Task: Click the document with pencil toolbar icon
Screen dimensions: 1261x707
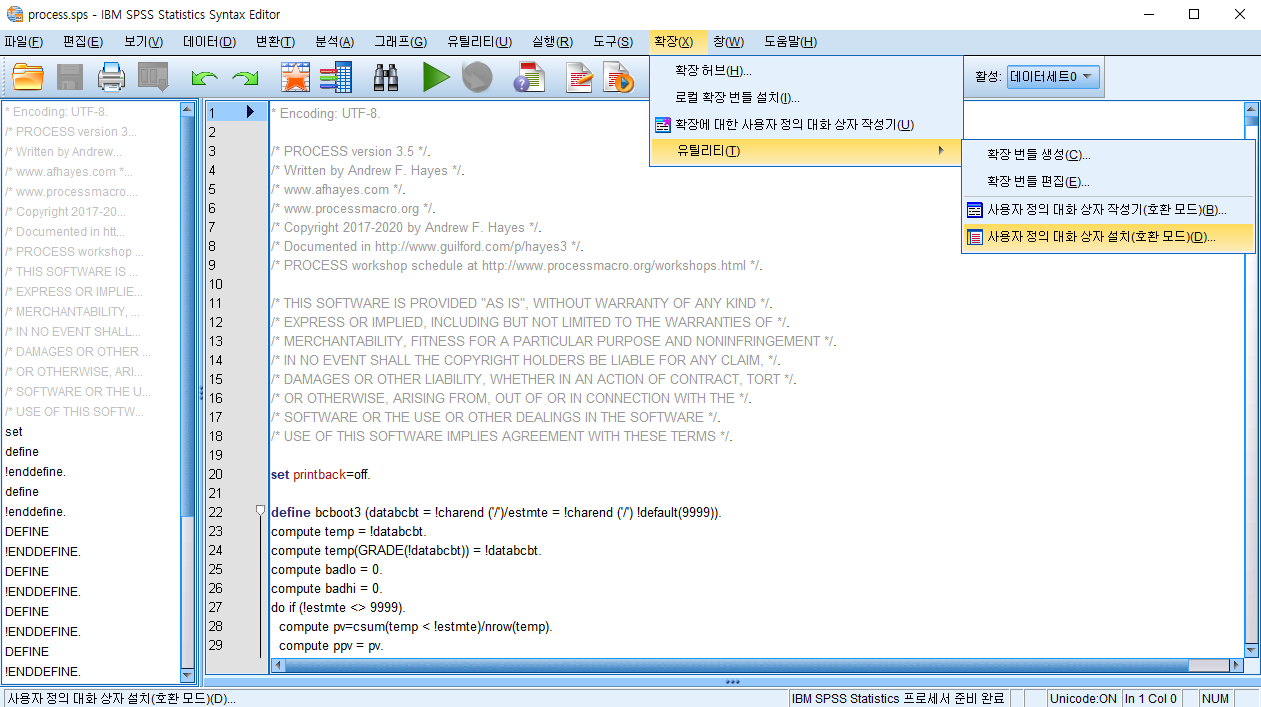Action: (579, 77)
